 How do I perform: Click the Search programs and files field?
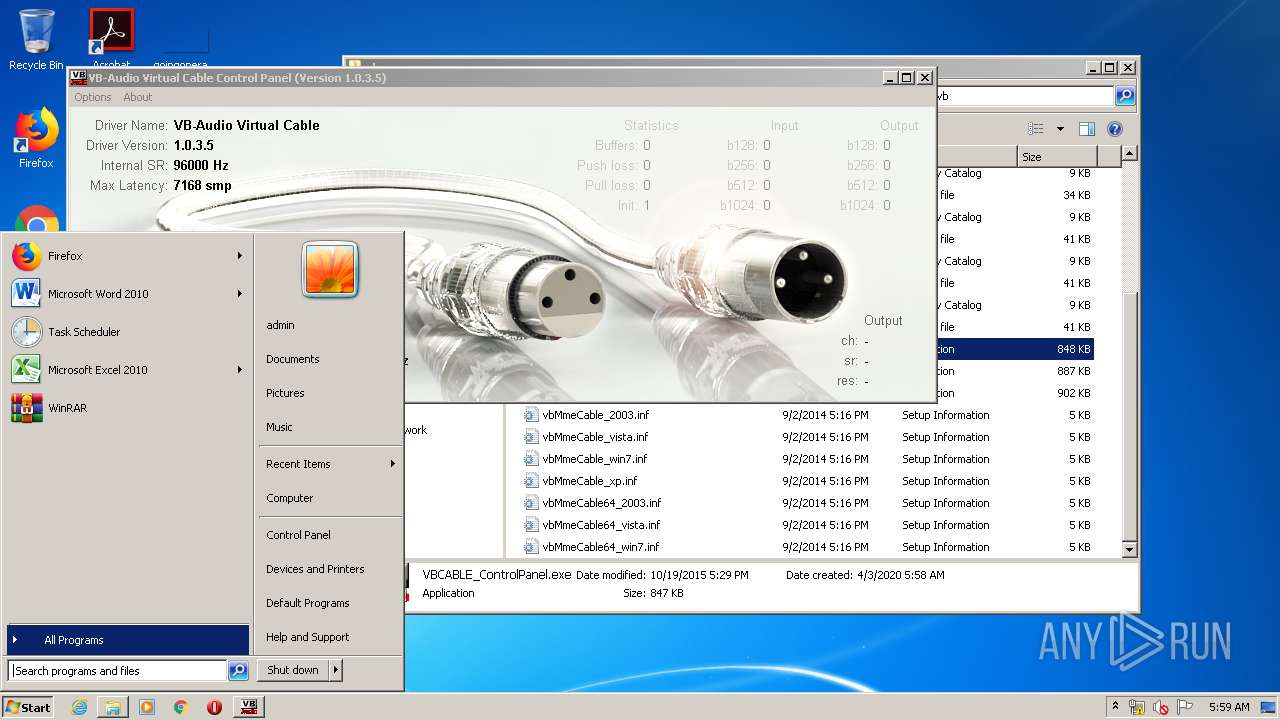pos(118,671)
